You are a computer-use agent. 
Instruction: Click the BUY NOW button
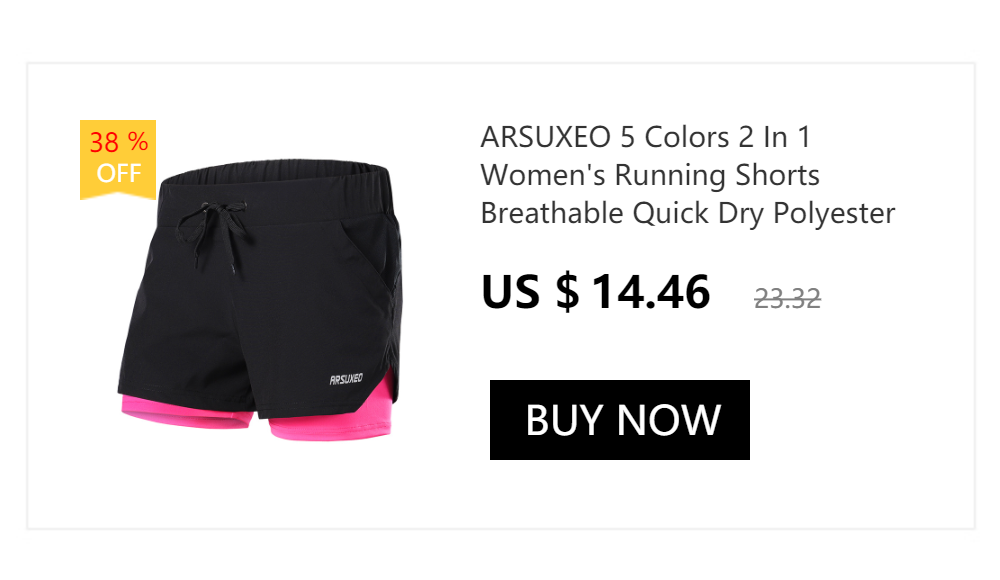coord(619,420)
